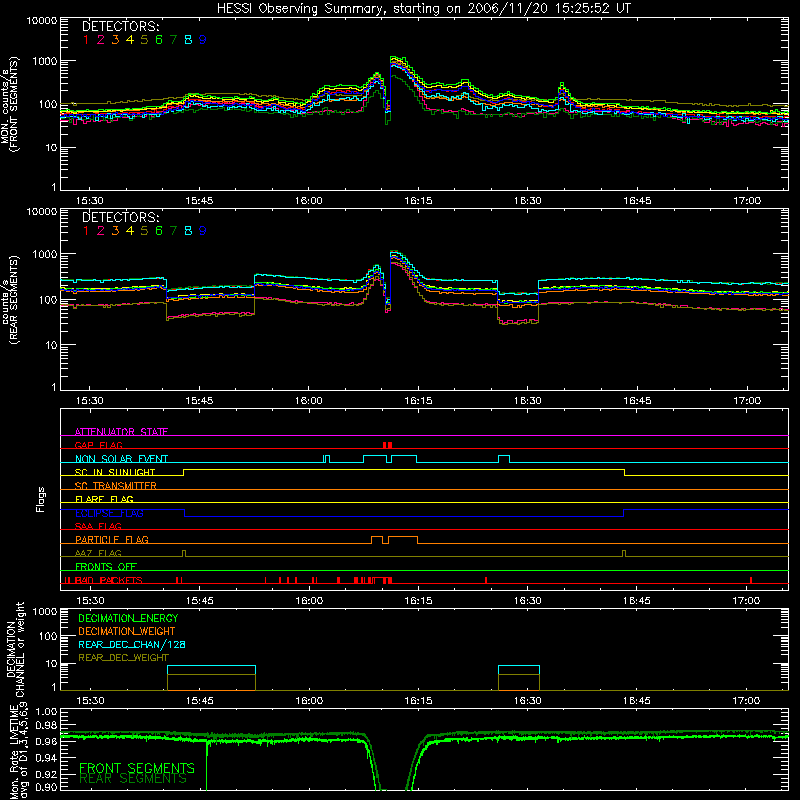The height and width of the screenshot is (800, 800).
Task: Select cyan detector 8 in front segments legend
Action: tap(188, 40)
